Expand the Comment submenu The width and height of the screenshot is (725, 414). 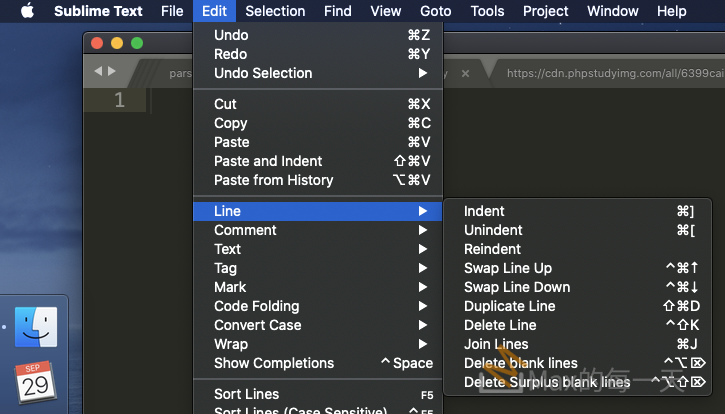tap(245, 230)
